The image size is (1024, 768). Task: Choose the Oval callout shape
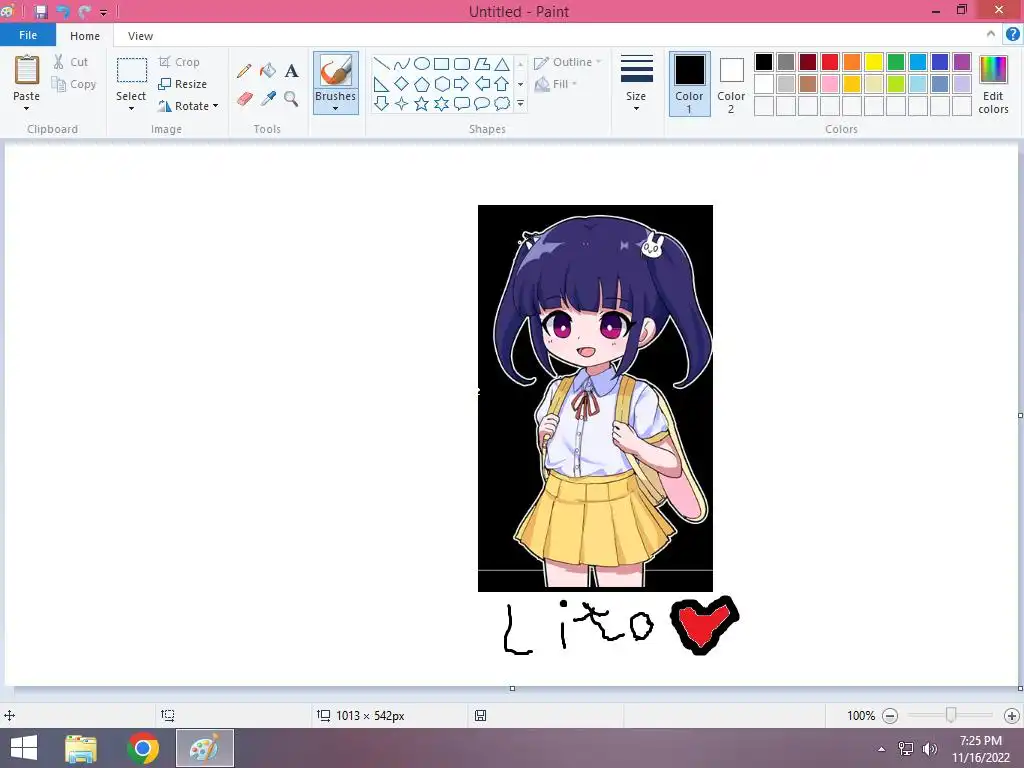[482, 103]
